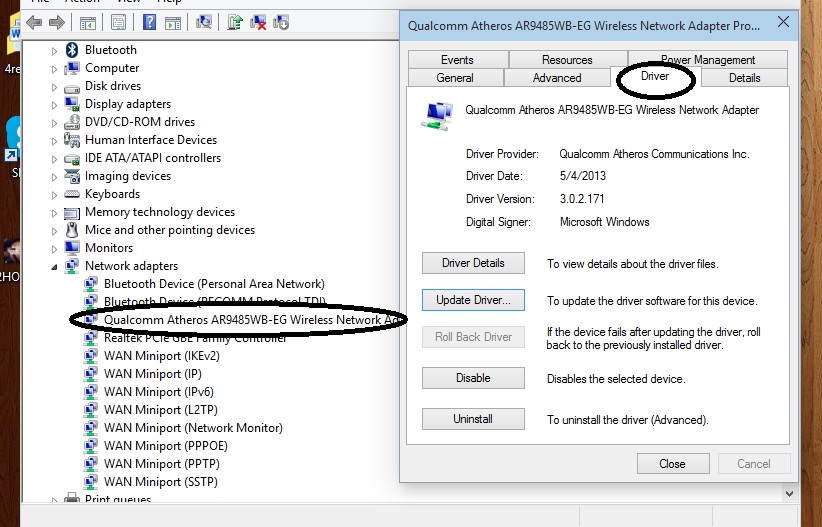
Task: Select the Driver tab
Action: [655, 77]
